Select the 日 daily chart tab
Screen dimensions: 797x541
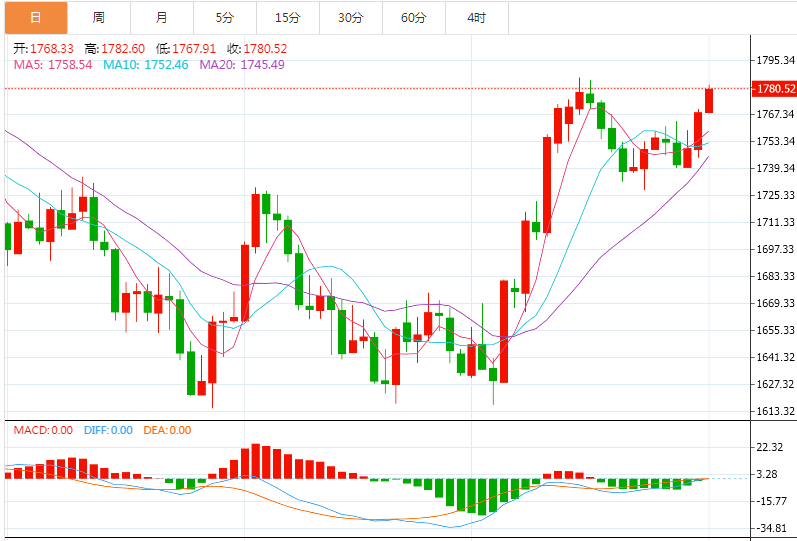36,18
